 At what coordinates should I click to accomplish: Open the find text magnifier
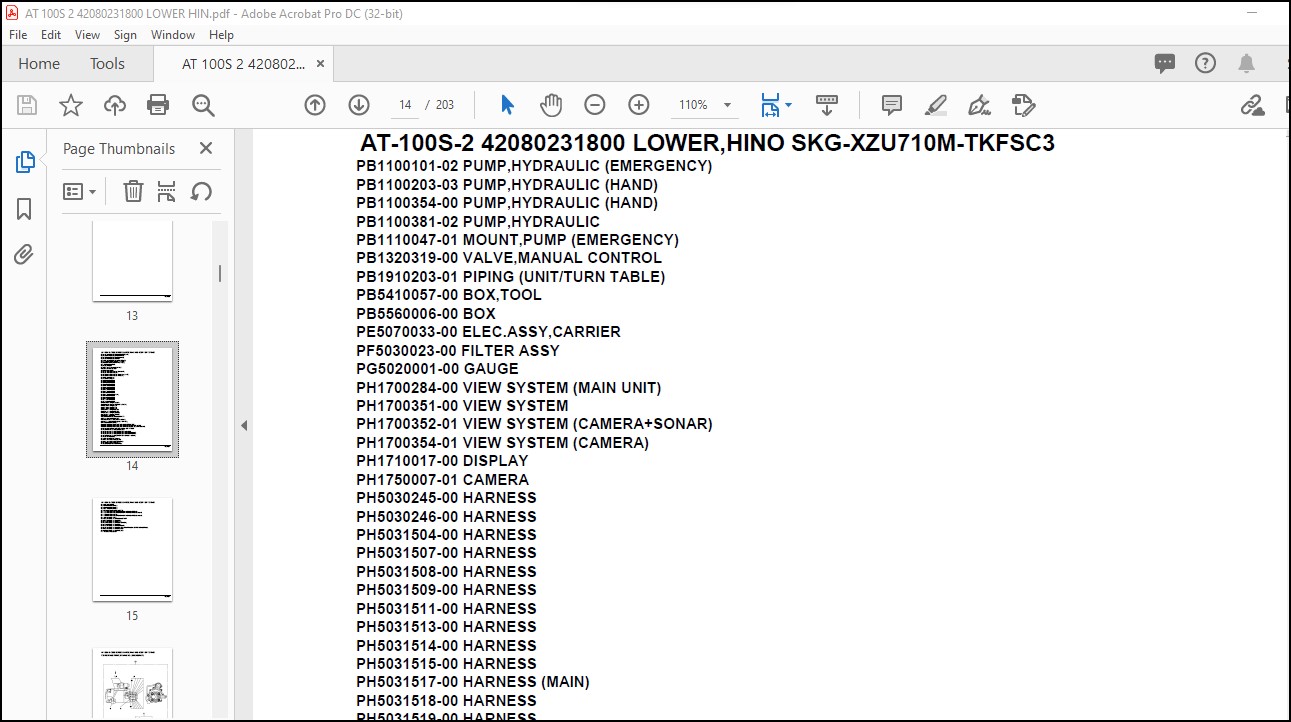(x=203, y=105)
